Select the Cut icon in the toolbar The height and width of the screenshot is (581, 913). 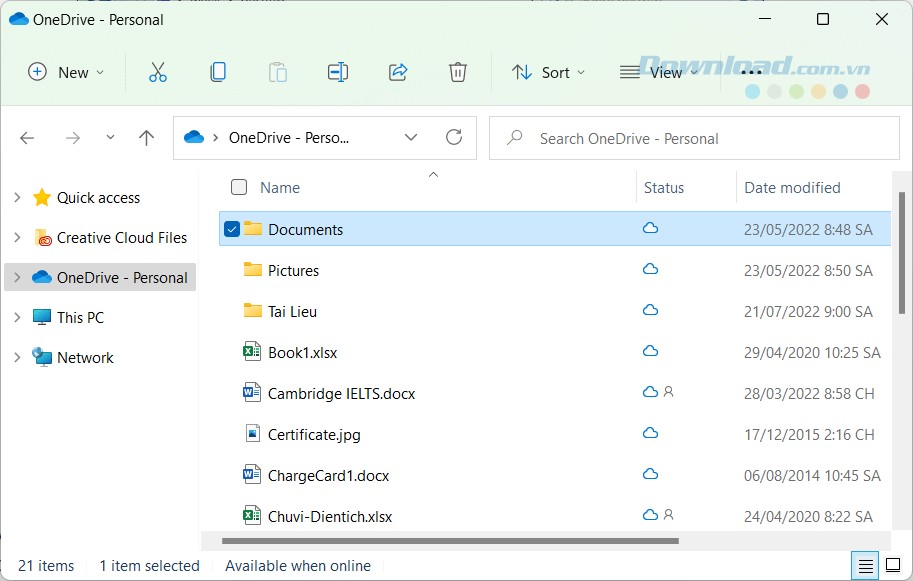(x=157, y=71)
